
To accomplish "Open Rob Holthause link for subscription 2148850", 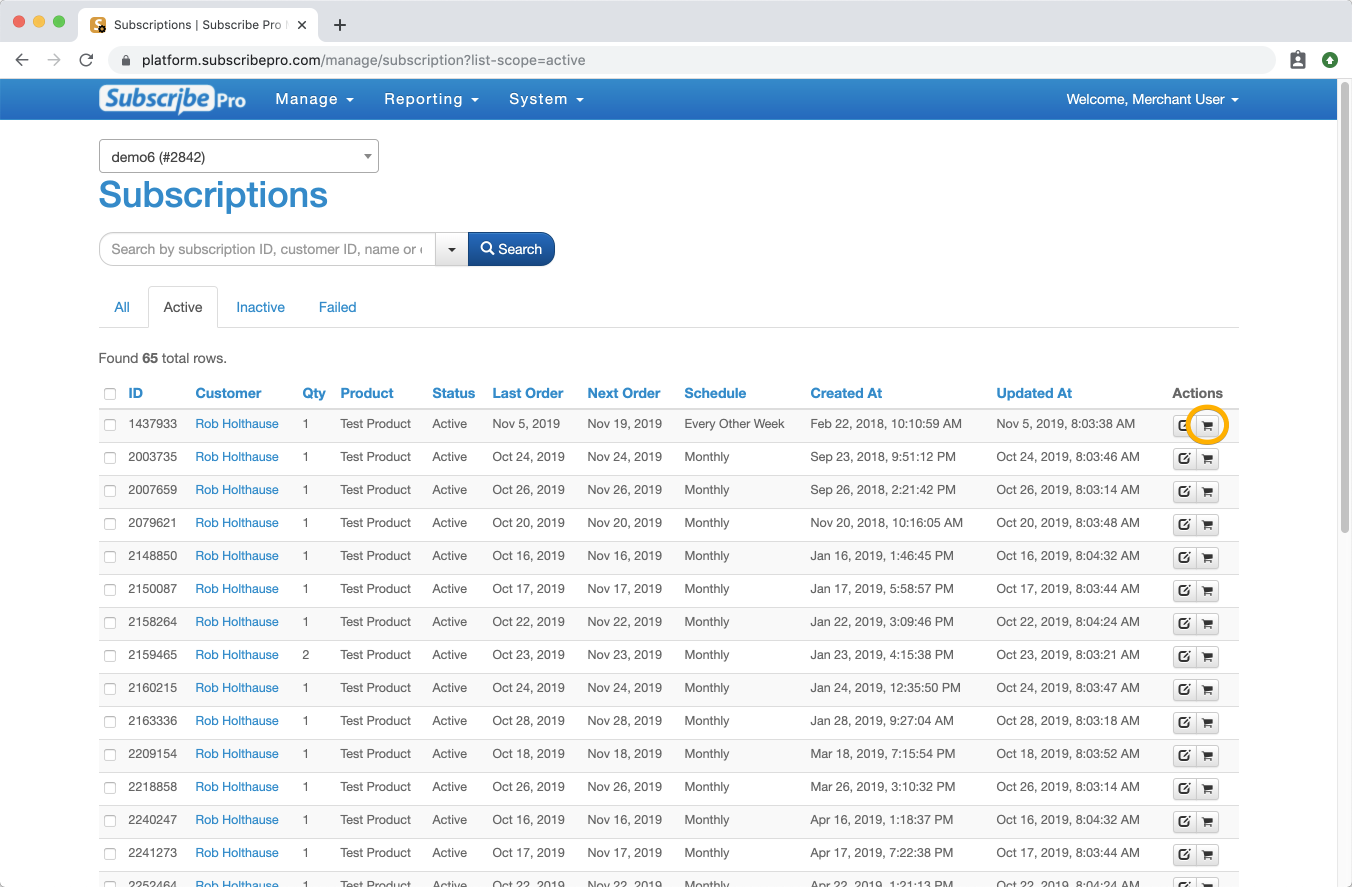I will tap(237, 556).
